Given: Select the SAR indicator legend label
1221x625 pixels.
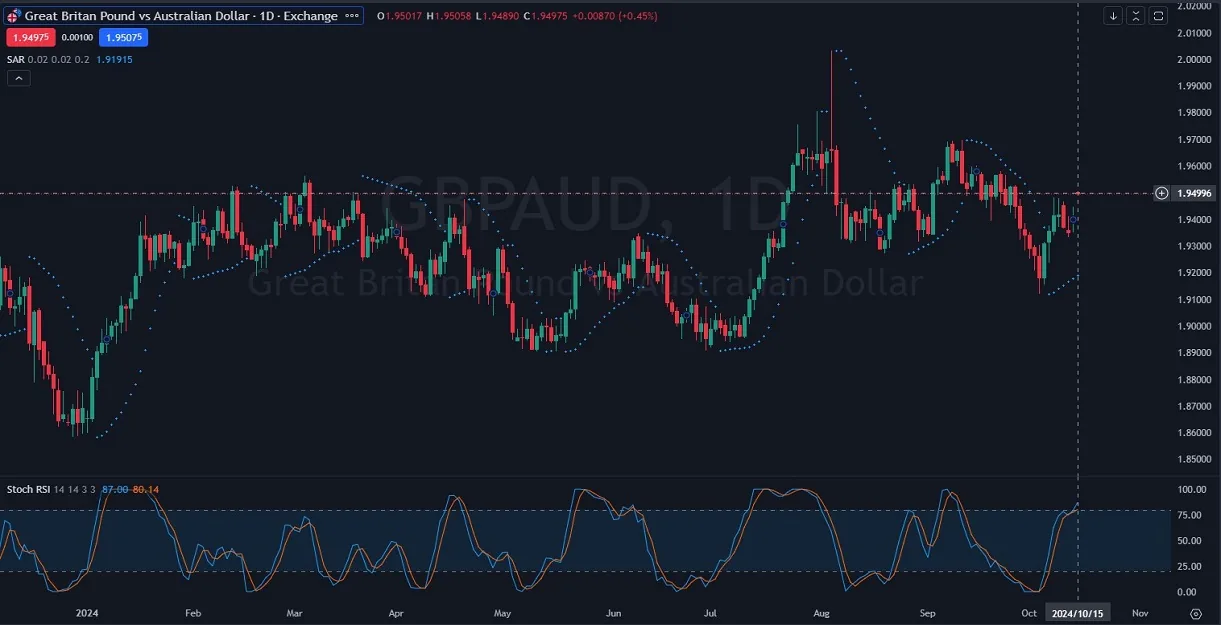Looking at the screenshot, I should pyautogui.click(x=15, y=59).
